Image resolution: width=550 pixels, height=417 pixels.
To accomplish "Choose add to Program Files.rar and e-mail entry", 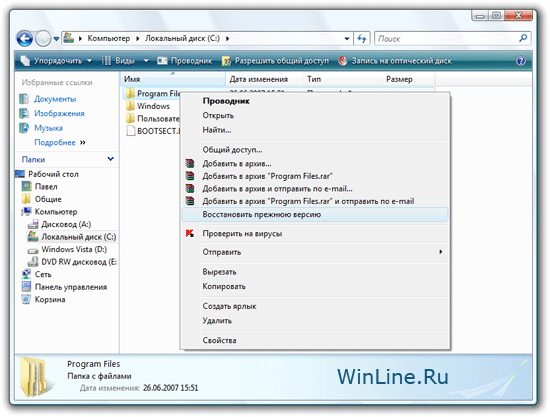I will tap(315, 201).
